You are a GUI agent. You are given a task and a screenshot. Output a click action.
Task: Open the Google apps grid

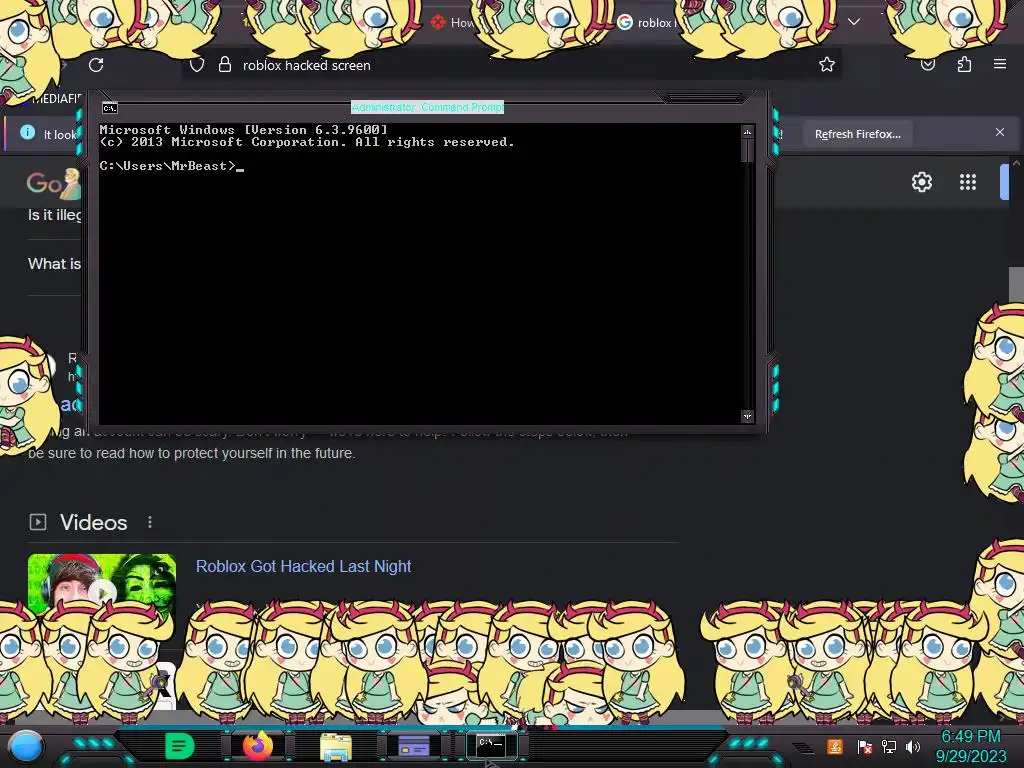[x=968, y=182]
